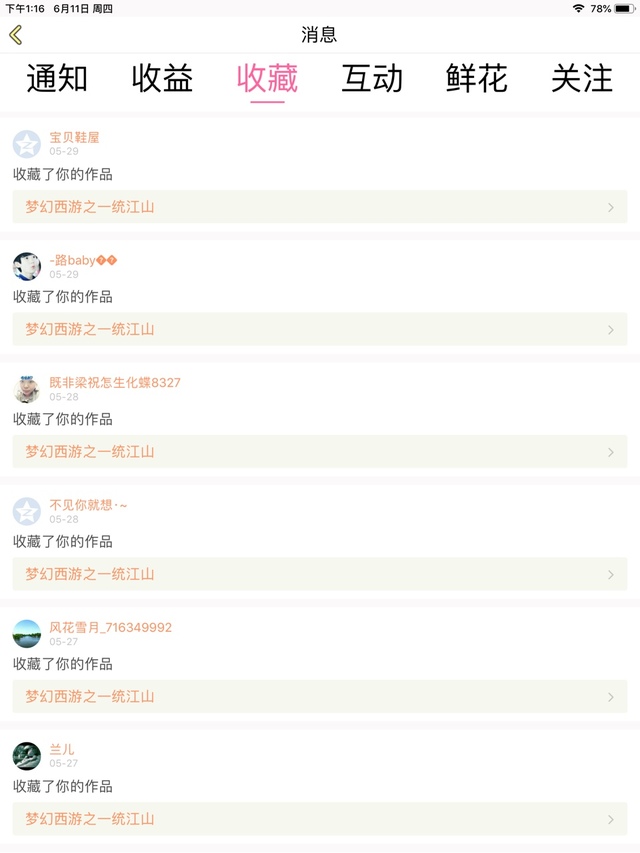The image size is (640, 853).
Task: Tap the Wi-Fi status icon
Action: [578, 8]
